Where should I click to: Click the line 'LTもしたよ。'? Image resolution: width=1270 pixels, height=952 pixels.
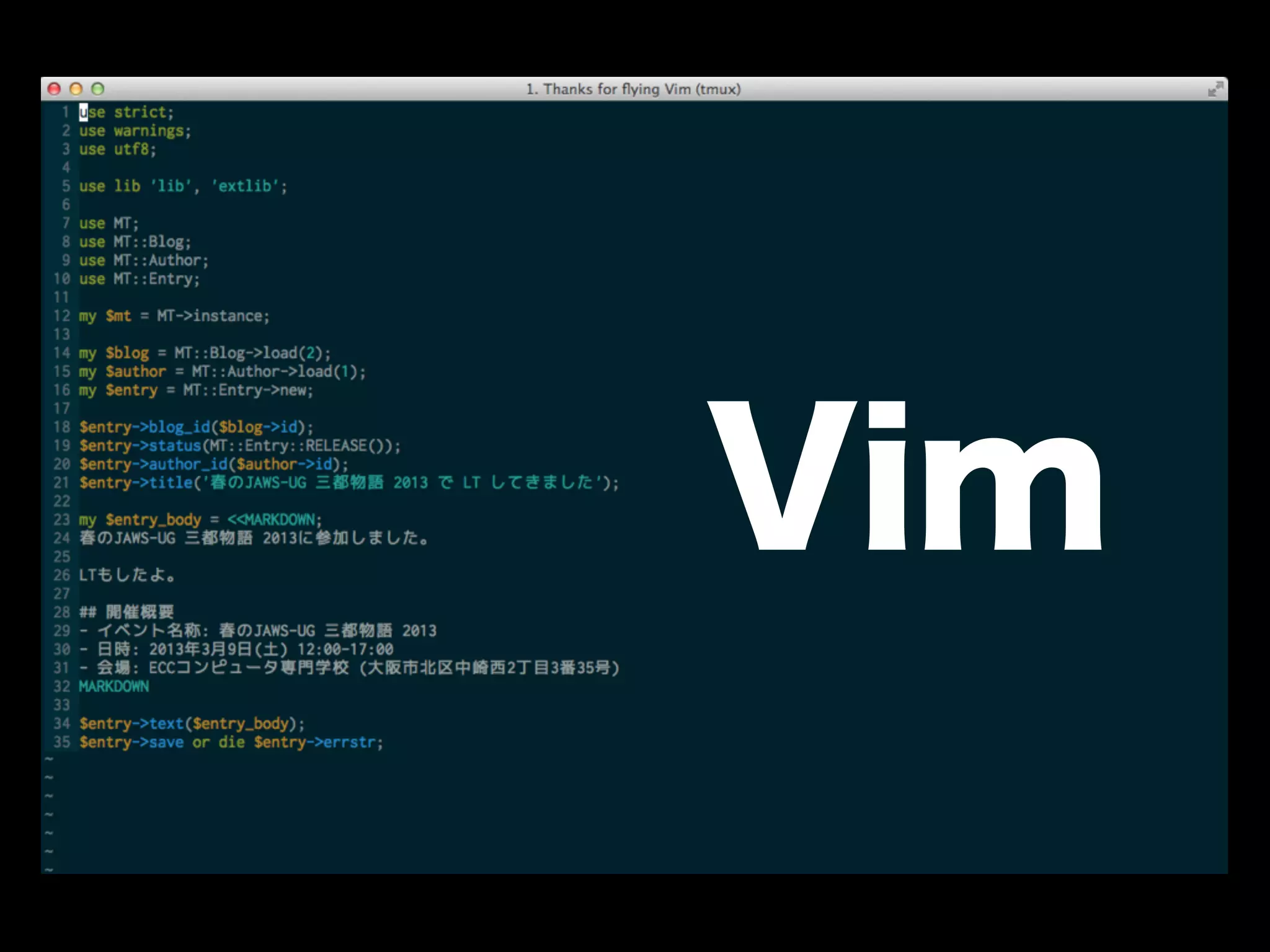tap(127, 575)
